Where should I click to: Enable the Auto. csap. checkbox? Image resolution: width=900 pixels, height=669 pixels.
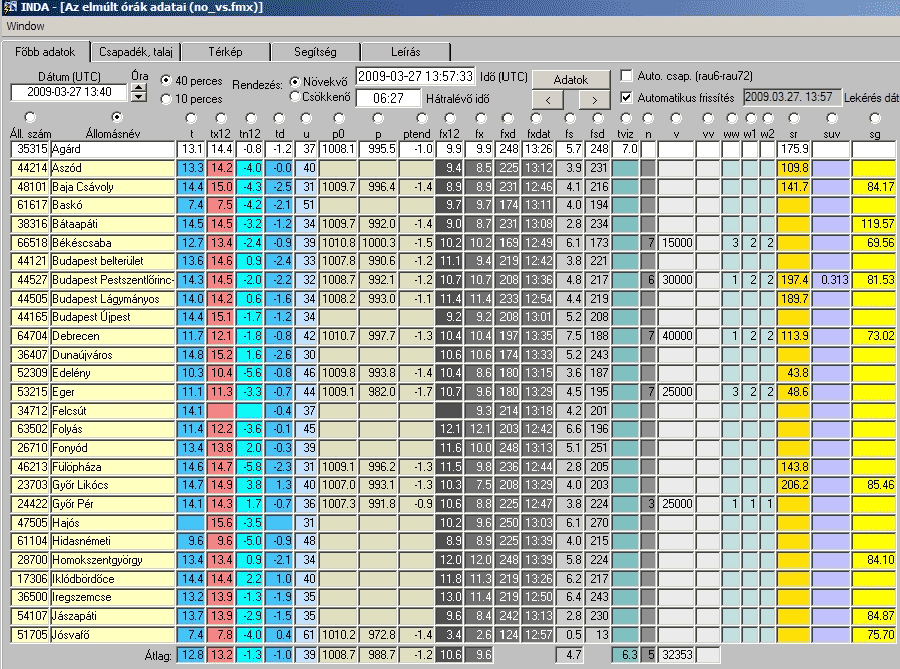(627, 76)
